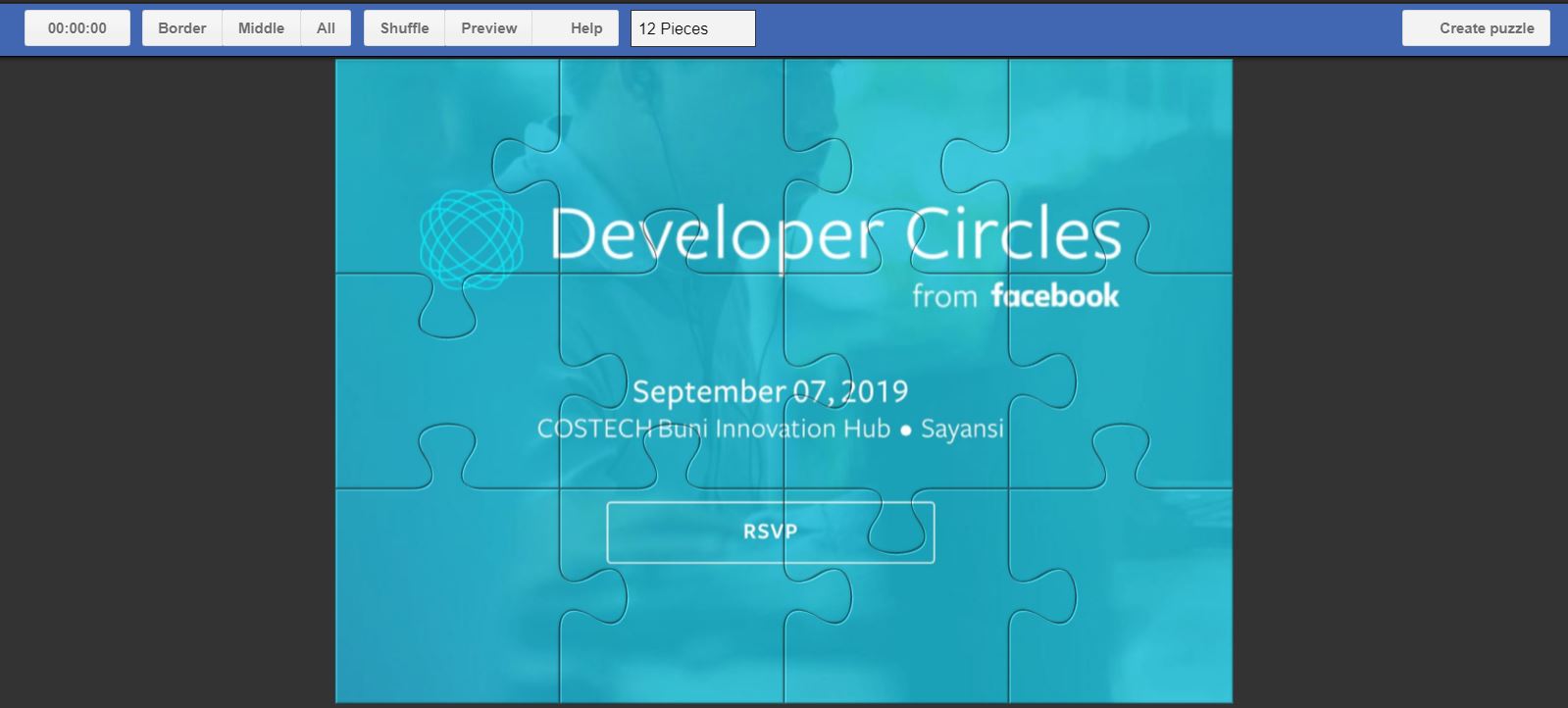Click the 'September 07, 2019' date text
Screen dimensions: 1568x708
(770, 392)
